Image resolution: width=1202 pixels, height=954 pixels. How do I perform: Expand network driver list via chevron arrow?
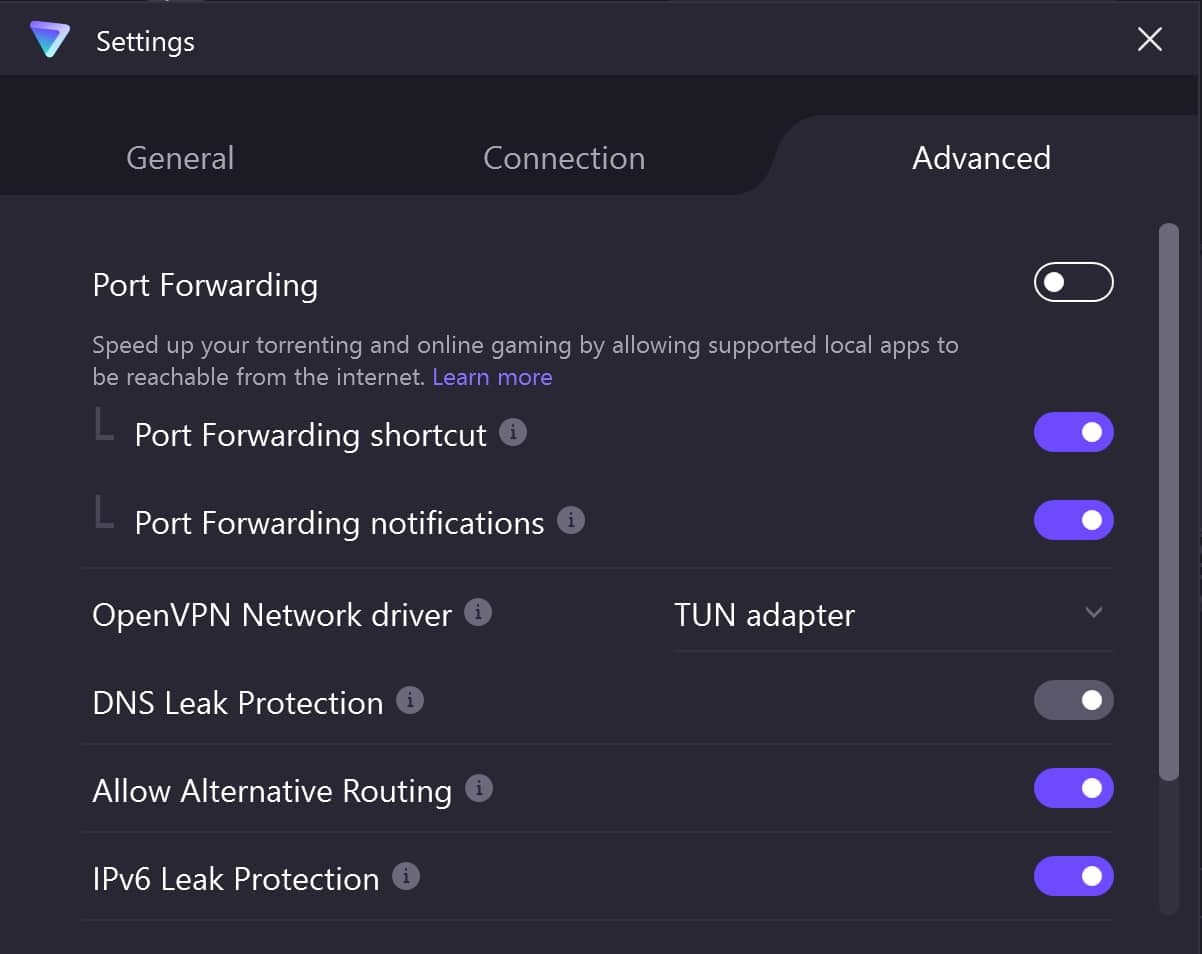point(1094,612)
